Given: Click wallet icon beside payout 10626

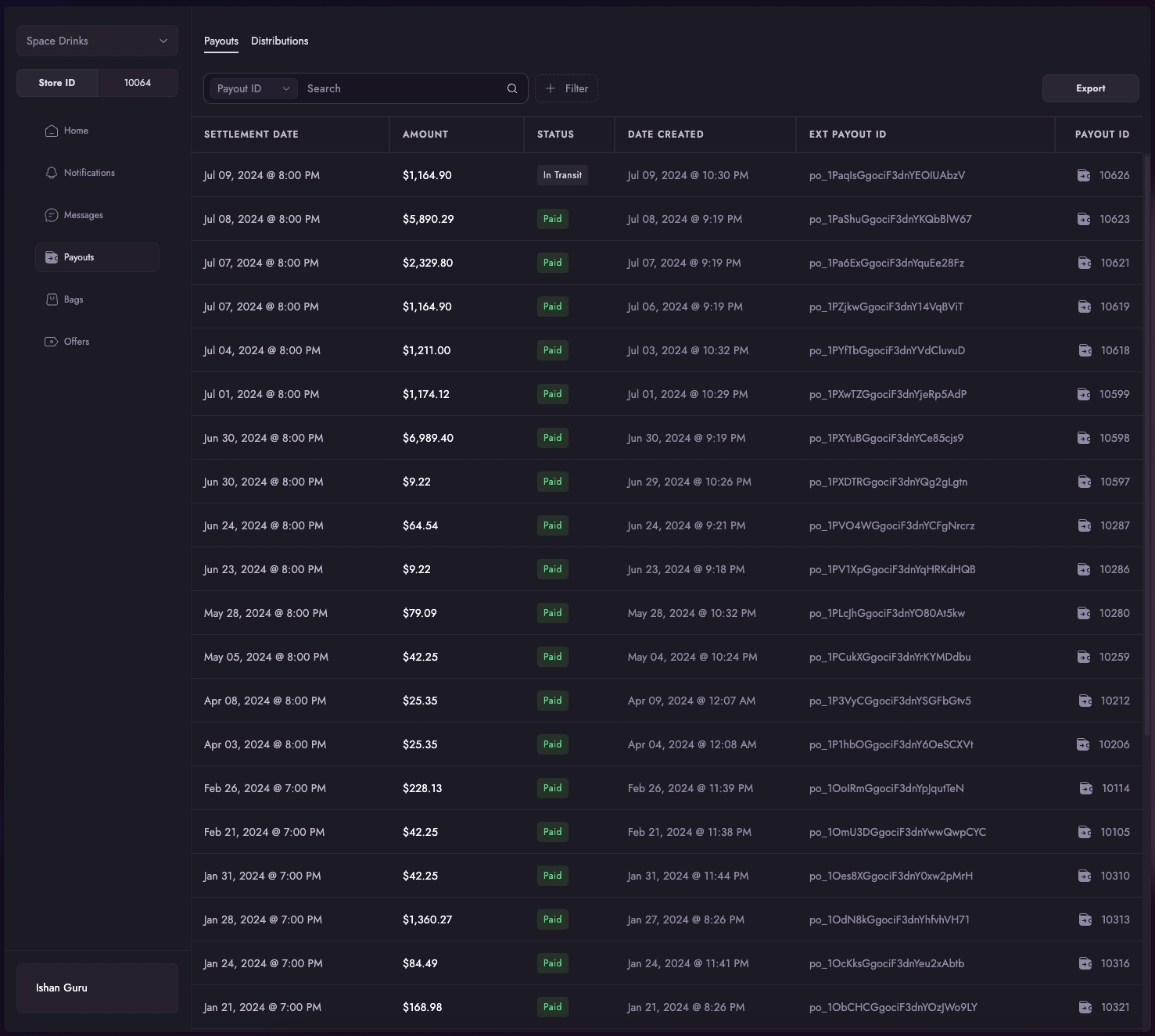Looking at the screenshot, I should pyautogui.click(x=1084, y=175).
